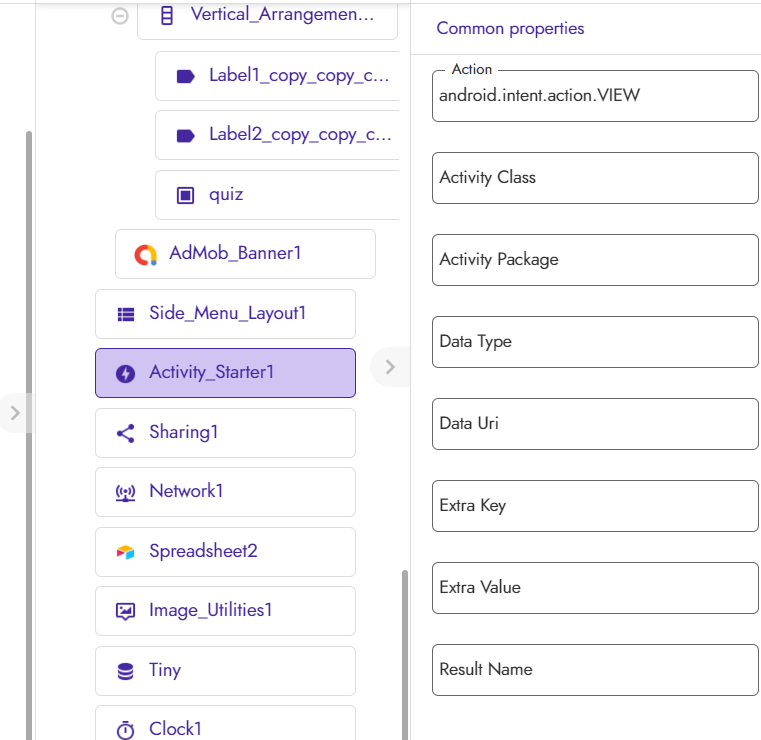Click the Sharing1 share icon
Image resolution: width=761 pixels, height=740 pixels.
[126, 433]
